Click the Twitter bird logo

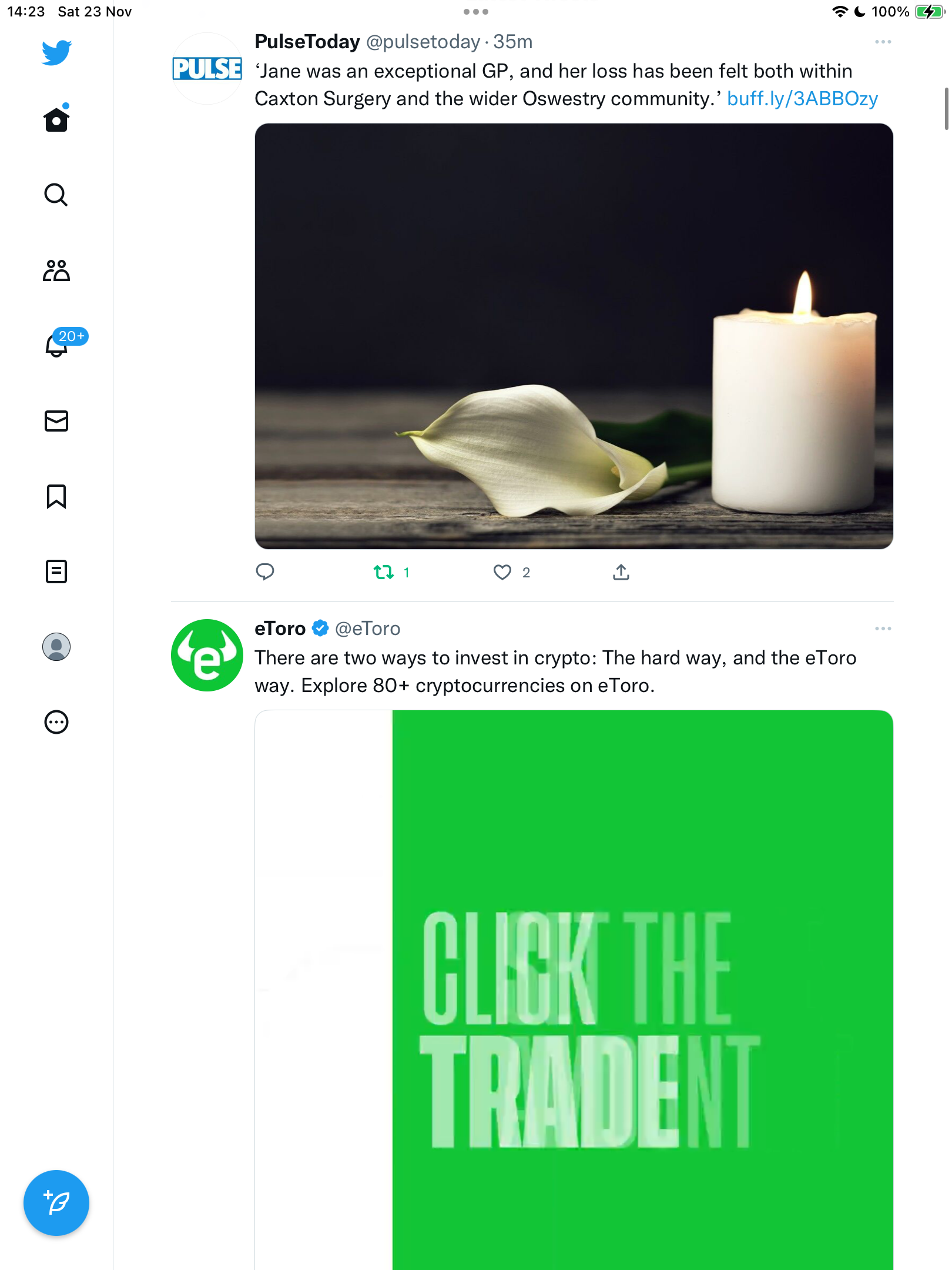pyautogui.click(x=56, y=53)
